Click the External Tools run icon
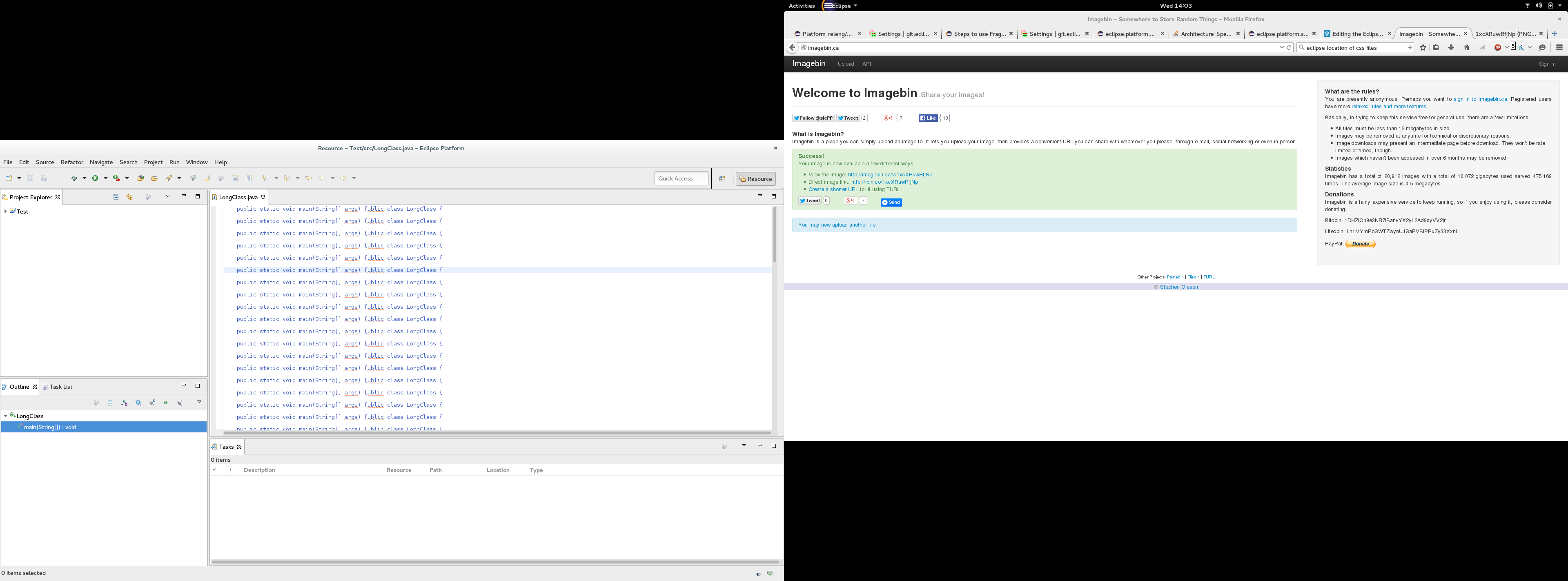The image size is (1568, 581). point(116,178)
